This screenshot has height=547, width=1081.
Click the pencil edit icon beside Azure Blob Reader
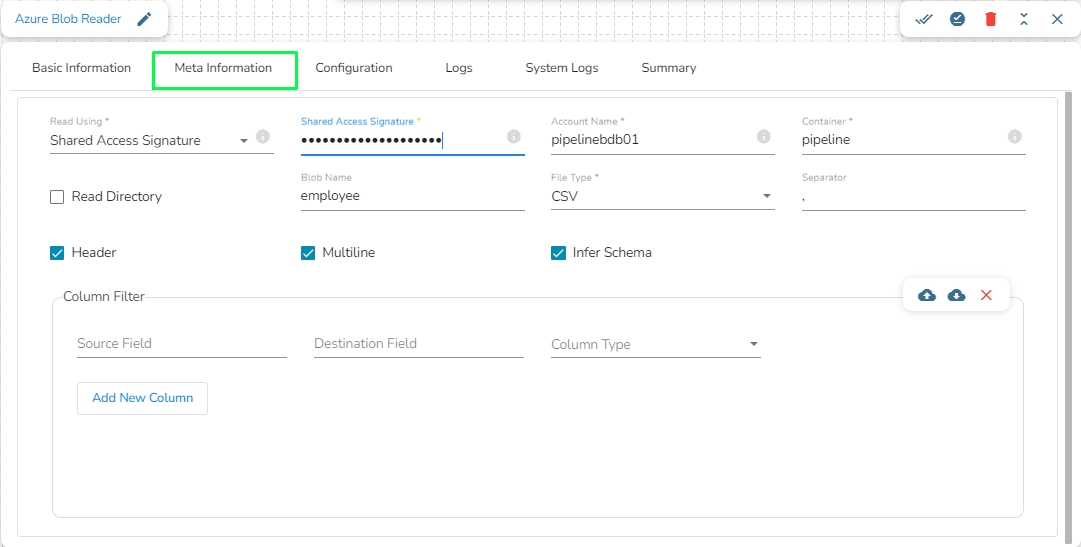coord(145,19)
